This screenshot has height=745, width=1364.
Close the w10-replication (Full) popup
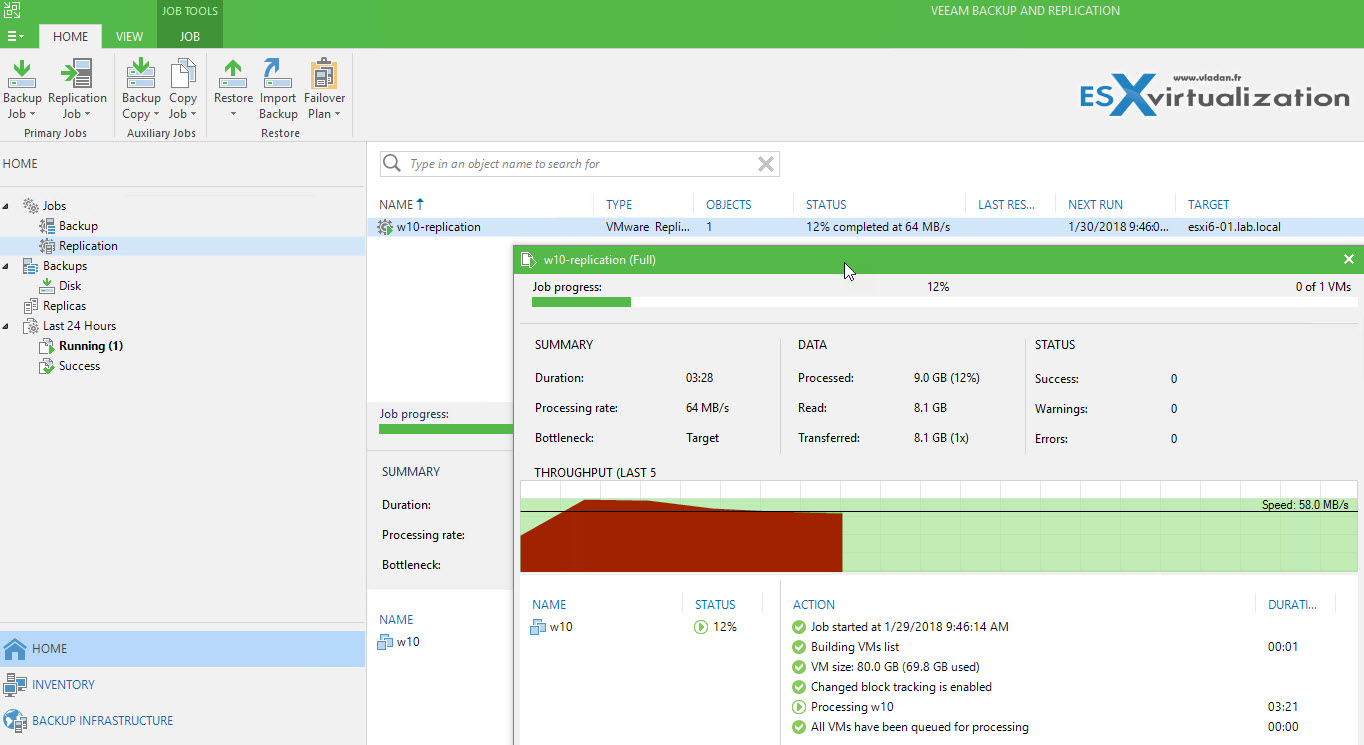tap(1348, 260)
